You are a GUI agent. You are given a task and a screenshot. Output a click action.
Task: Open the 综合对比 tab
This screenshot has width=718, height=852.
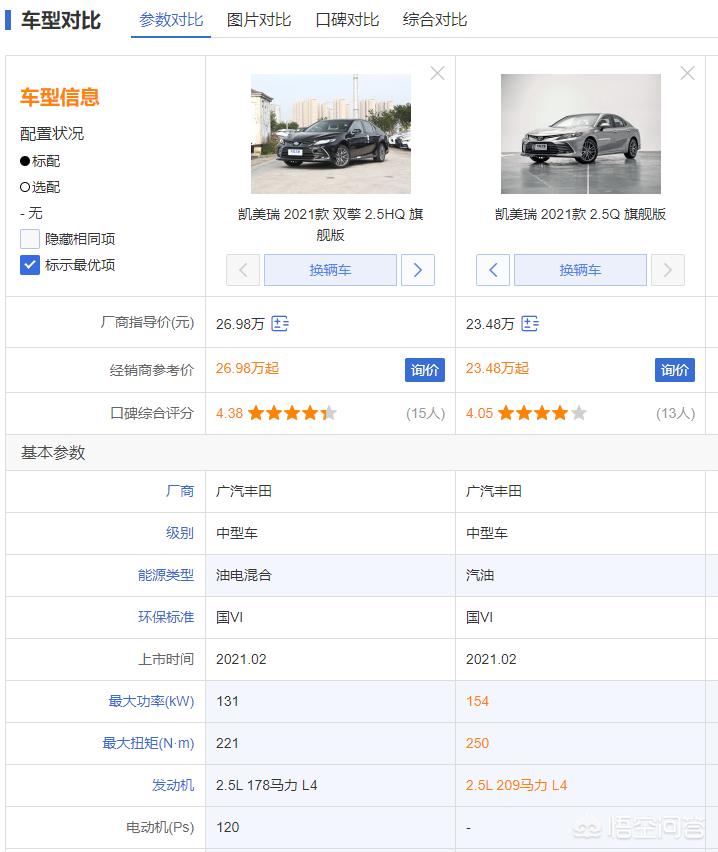pos(435,20)
